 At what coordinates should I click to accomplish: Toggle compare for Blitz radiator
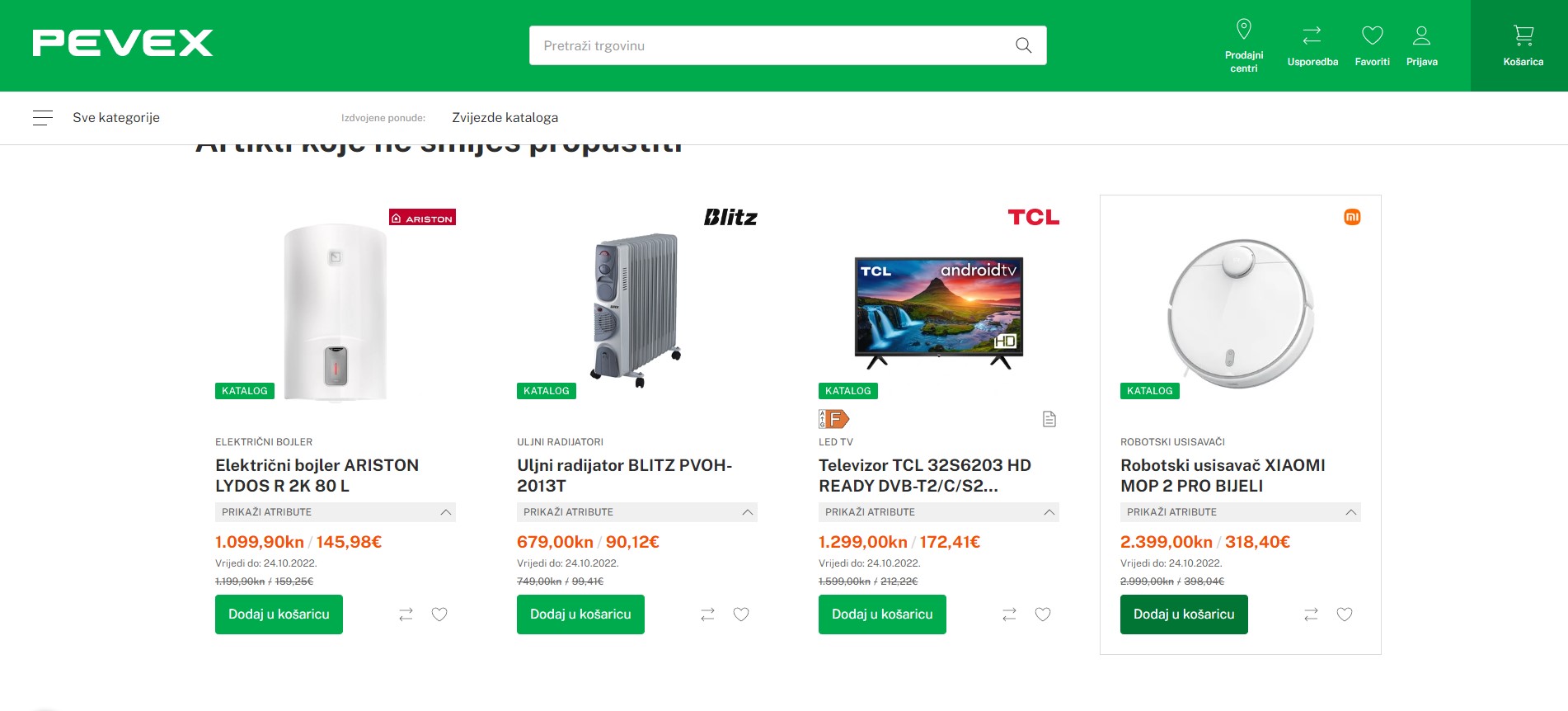coord(707,614)
